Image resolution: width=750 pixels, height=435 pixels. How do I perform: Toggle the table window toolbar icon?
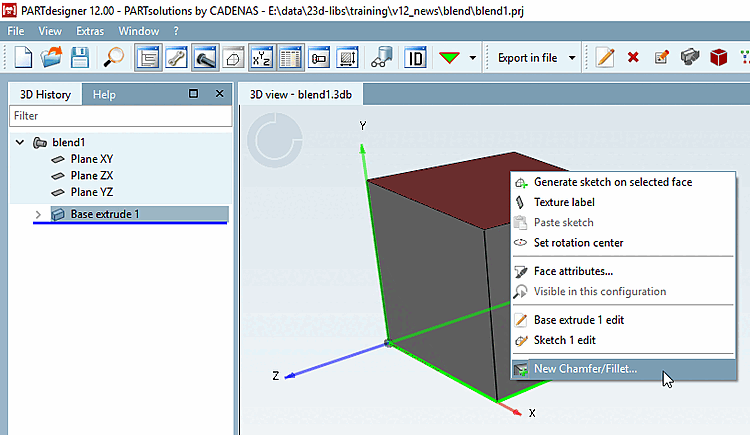[290, 58]
